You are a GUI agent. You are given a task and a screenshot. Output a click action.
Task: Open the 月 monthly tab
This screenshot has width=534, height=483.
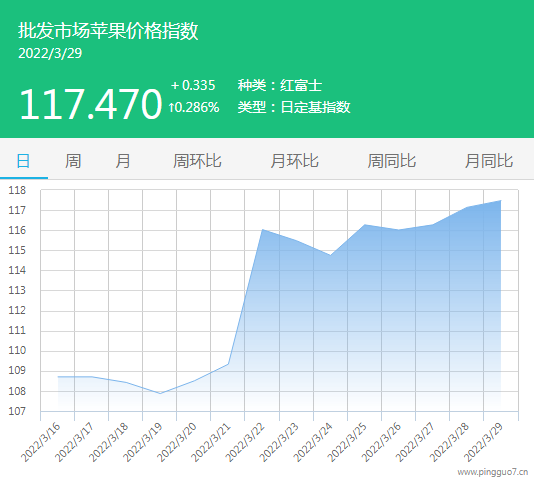[123, 161]
